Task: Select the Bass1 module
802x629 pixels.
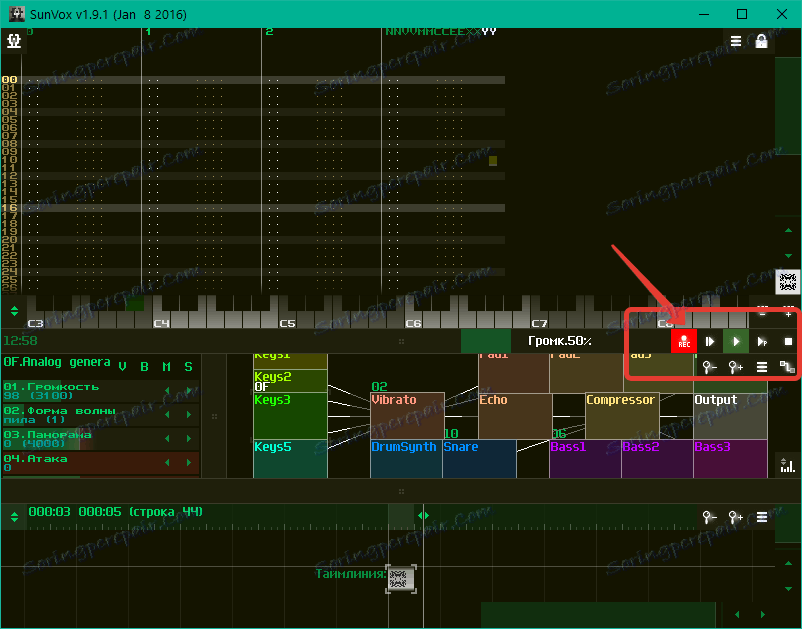Action: 585,459
